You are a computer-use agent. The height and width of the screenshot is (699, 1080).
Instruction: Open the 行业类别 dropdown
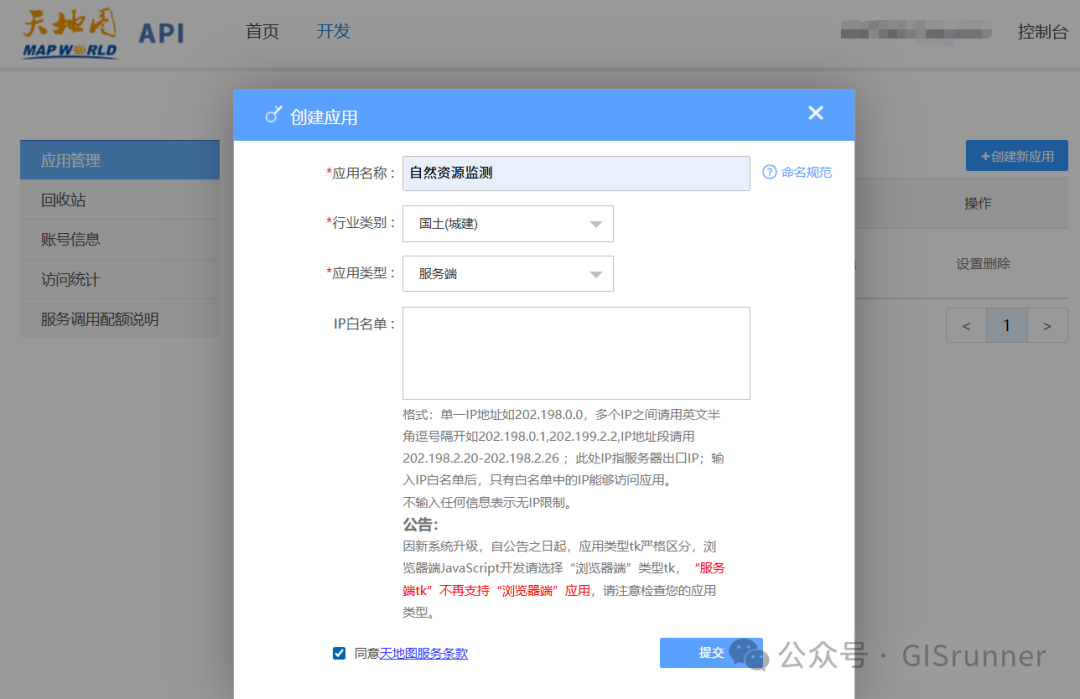508,224
